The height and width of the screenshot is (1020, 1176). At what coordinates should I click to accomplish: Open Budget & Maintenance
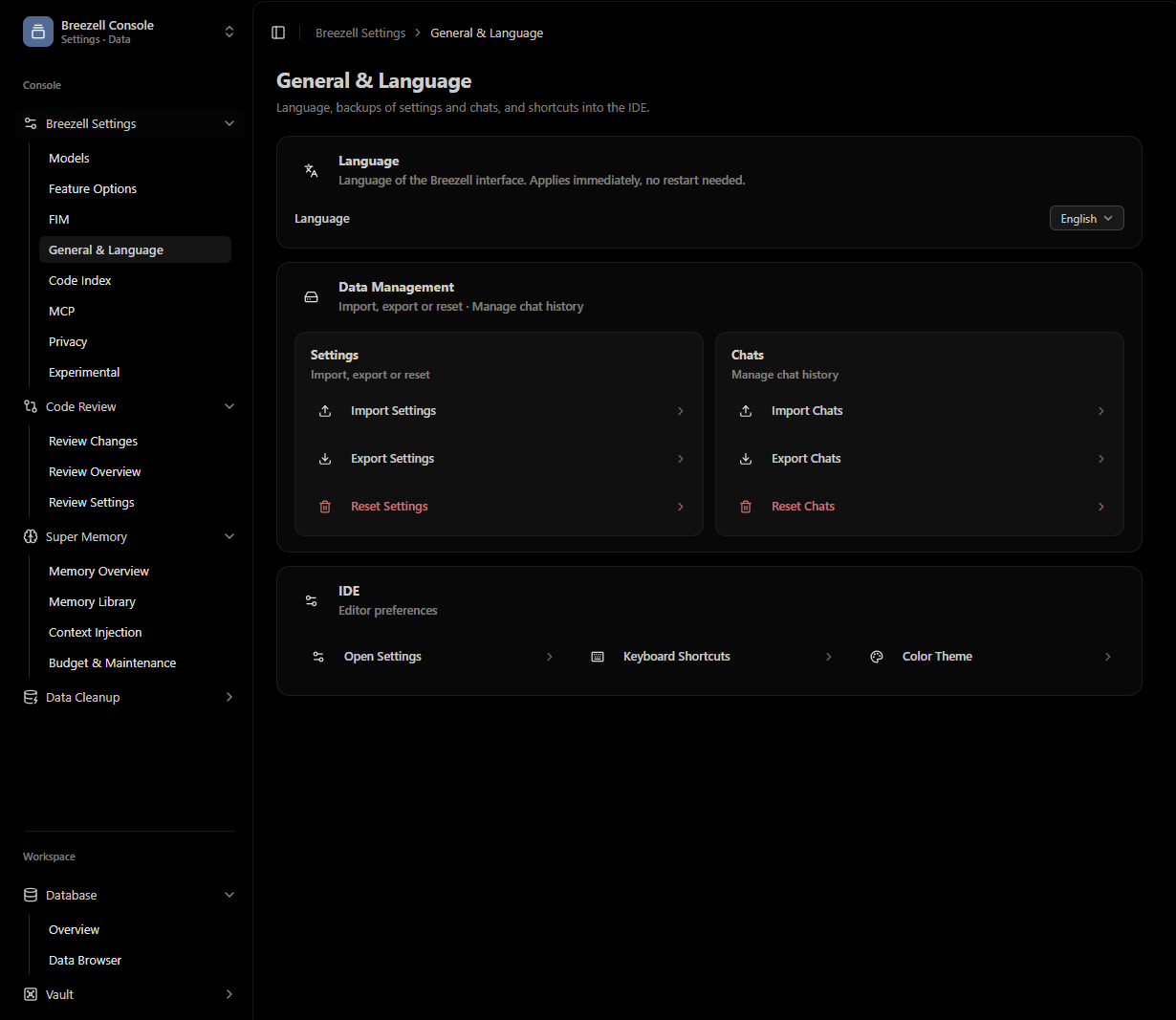pyautogui.click(x=135, y=662)
